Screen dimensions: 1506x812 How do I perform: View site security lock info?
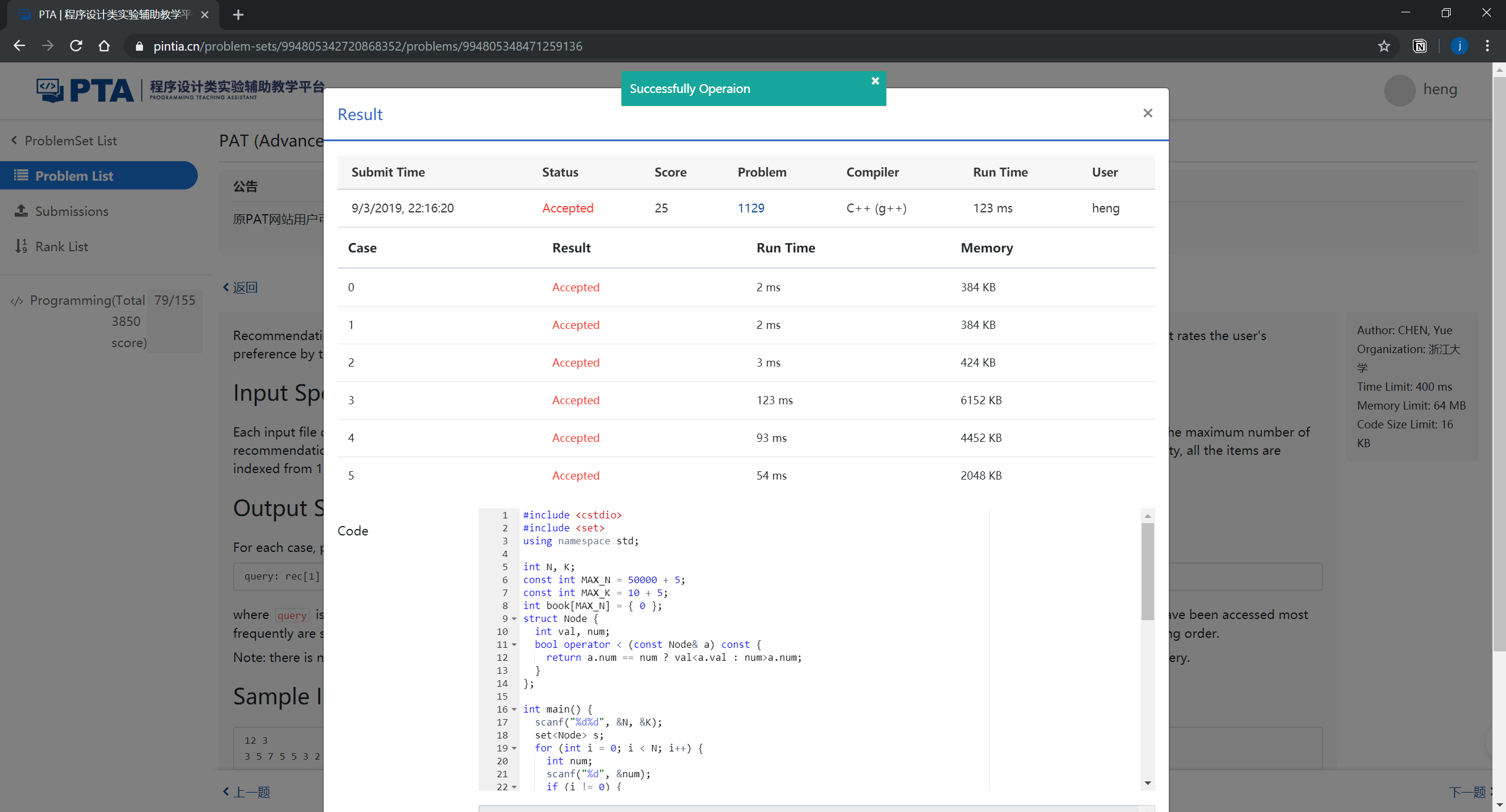click(139, 46)
